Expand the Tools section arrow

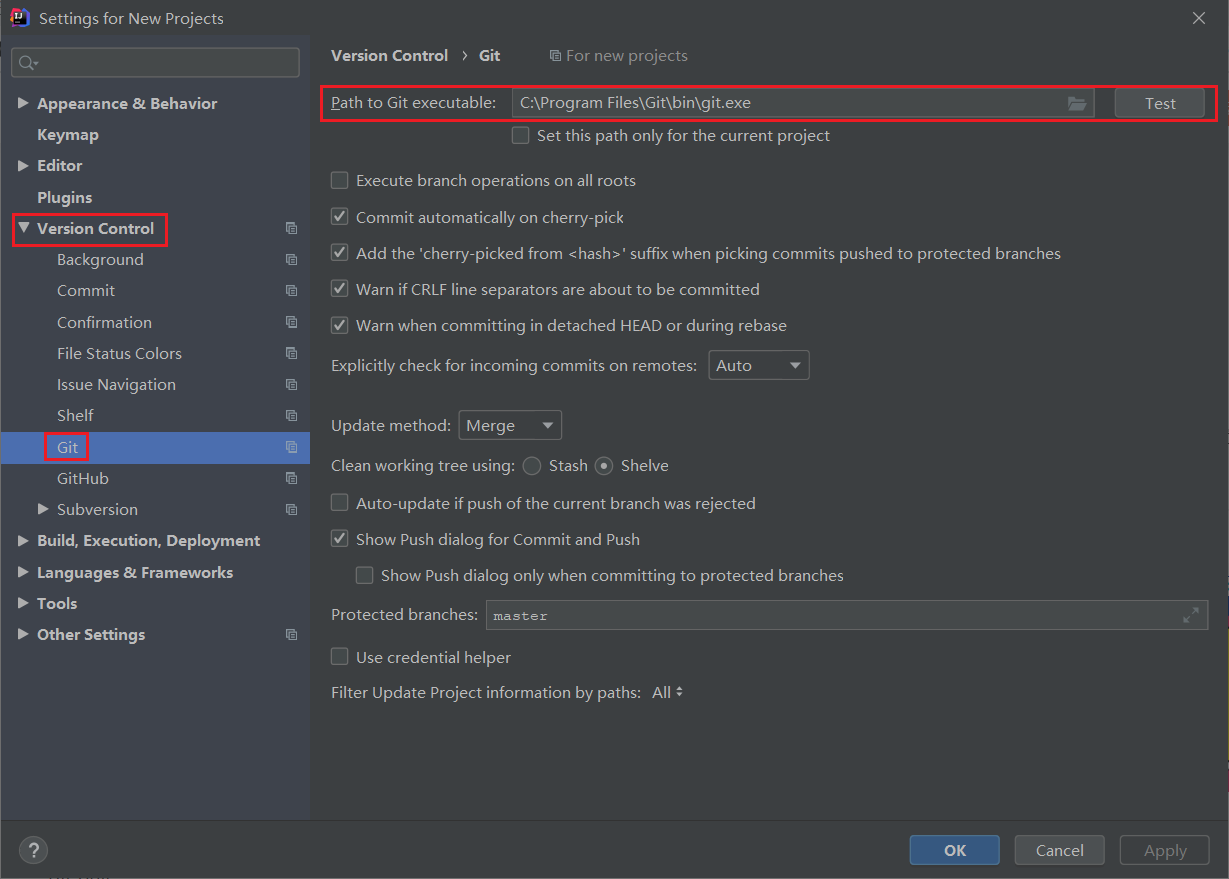point(23,603)
